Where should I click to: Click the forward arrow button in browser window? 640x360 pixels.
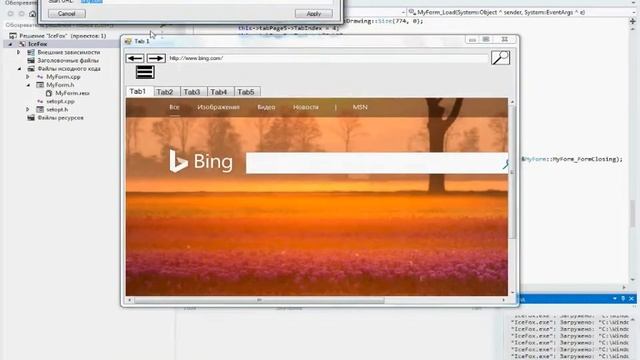click(x=156, y=58)
